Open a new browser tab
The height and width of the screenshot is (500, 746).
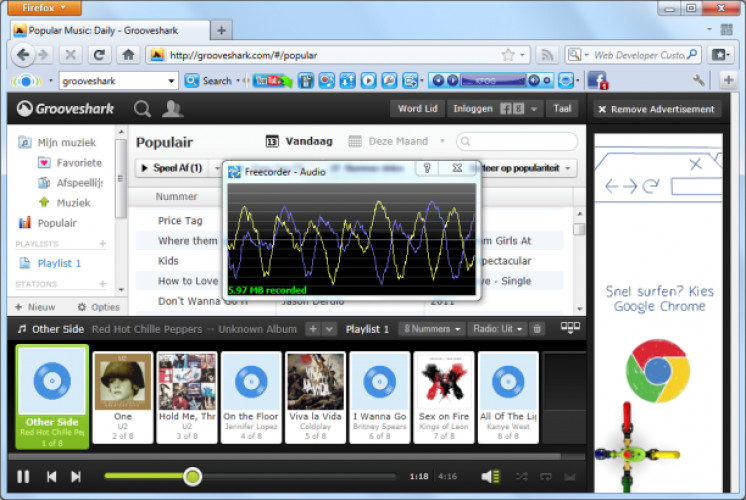(221, 31)
